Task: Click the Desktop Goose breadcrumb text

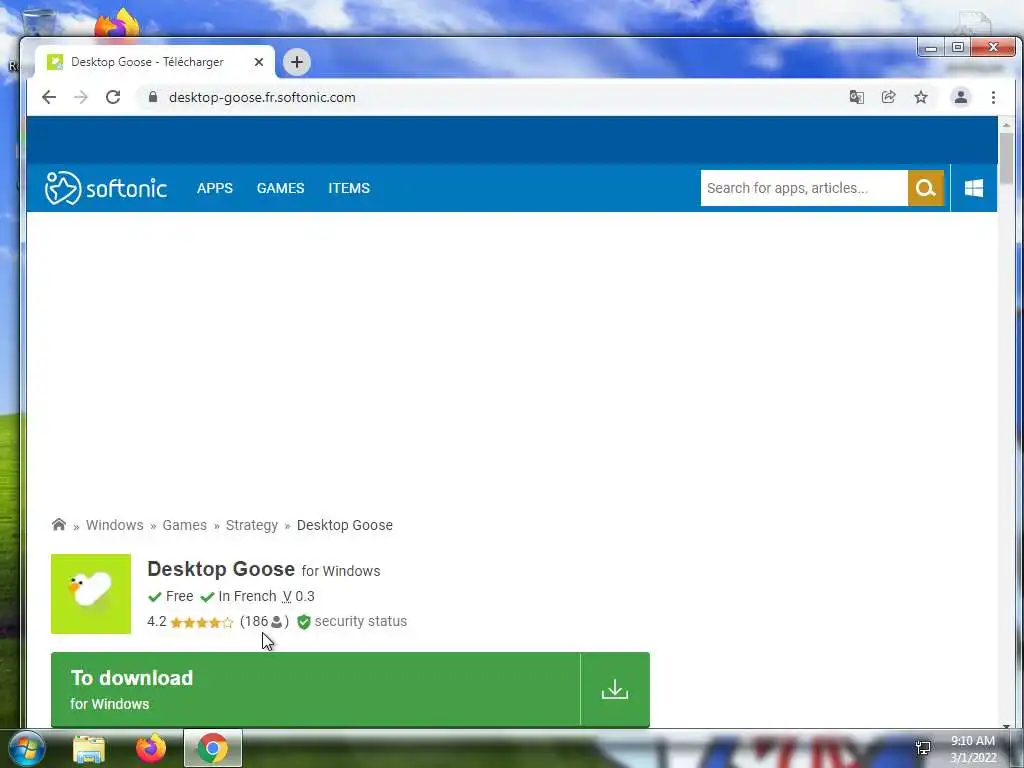Action: tap(345, 525)
